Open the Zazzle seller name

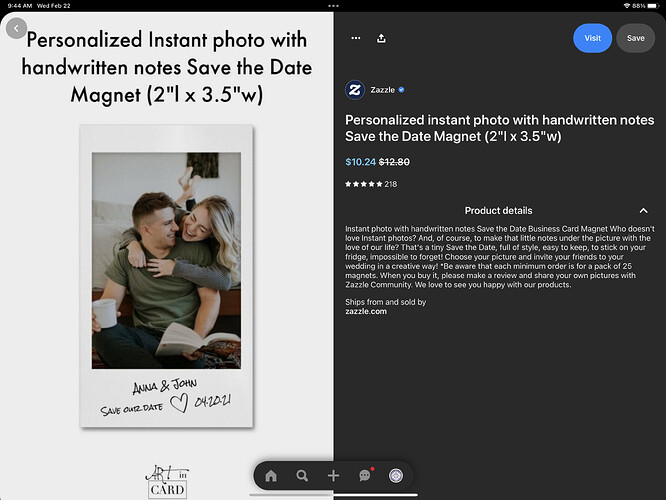pos(382,90)
